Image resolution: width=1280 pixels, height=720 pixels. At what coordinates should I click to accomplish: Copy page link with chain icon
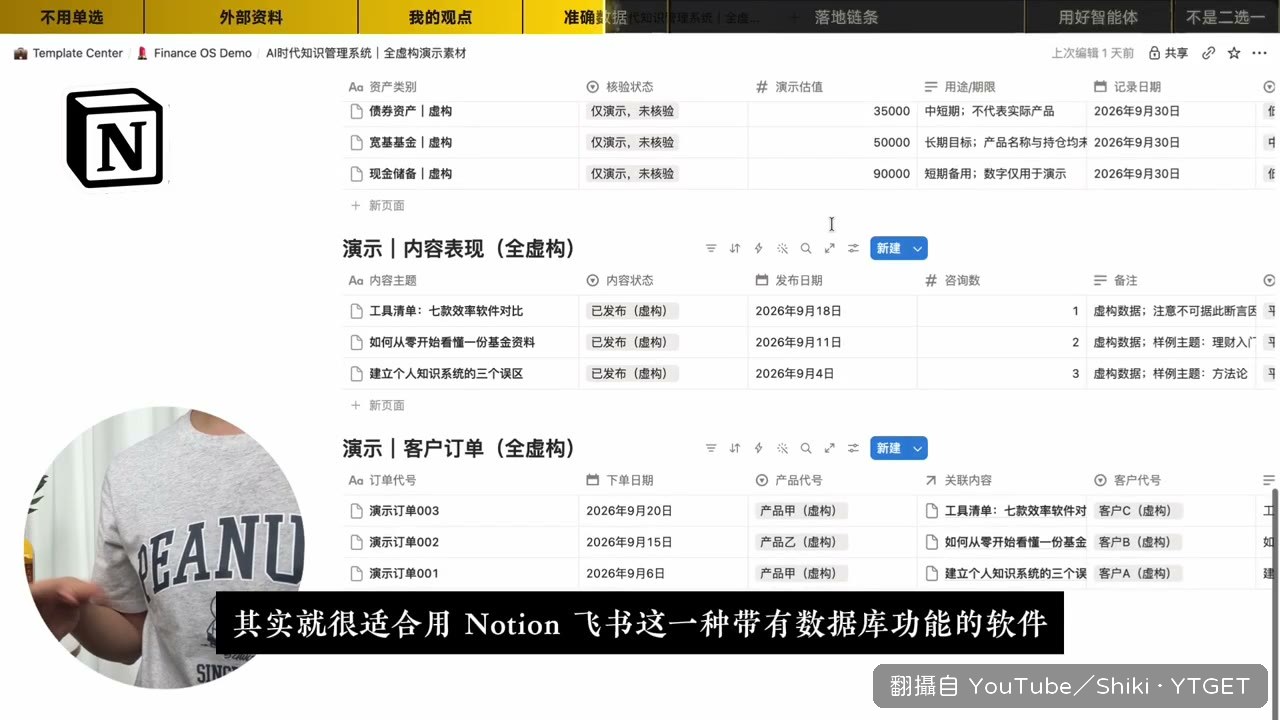[1209, 53]
